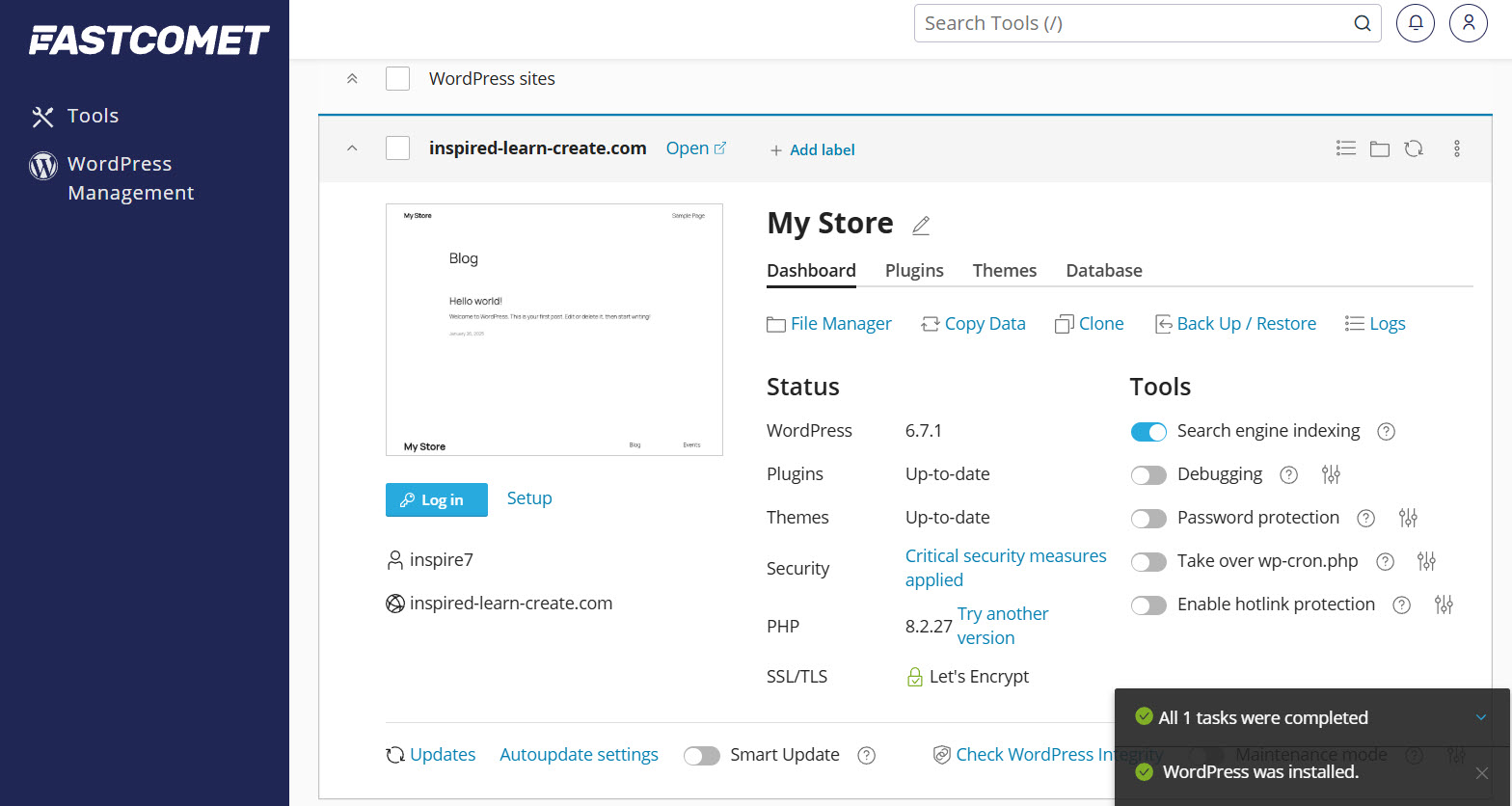Show help for Take over wp-cron.php

(x=1385, y=562)
